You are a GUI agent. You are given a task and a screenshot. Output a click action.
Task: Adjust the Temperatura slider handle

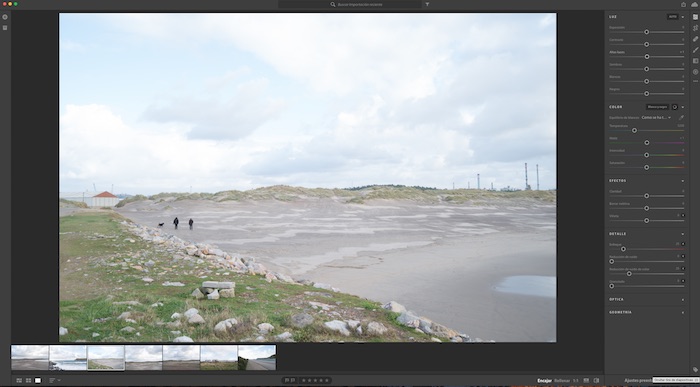(x=634, y=130)
